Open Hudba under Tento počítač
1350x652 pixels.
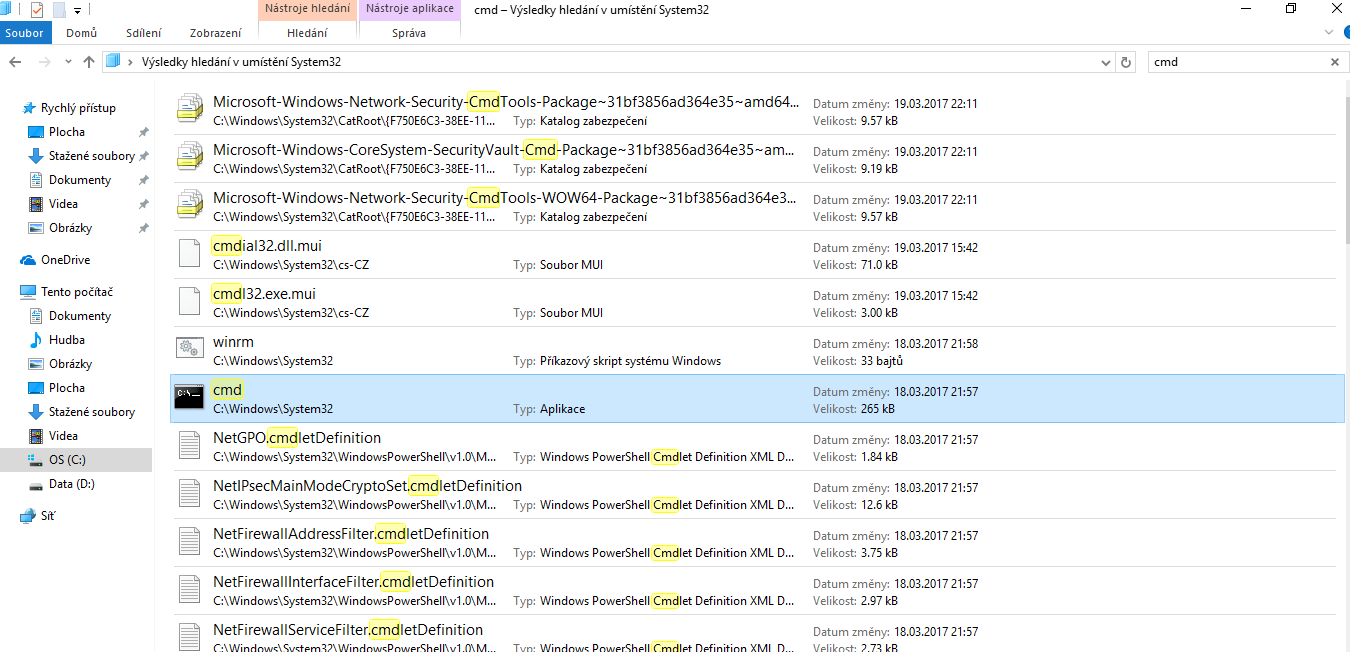click(67, 340)
